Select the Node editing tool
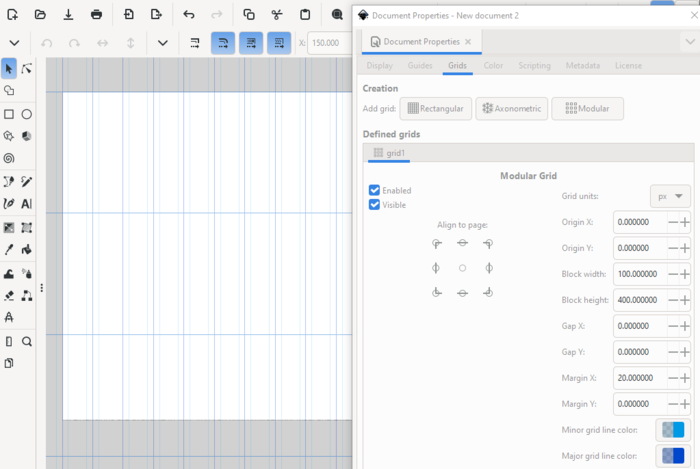The image size is (700, 469). 27,68
